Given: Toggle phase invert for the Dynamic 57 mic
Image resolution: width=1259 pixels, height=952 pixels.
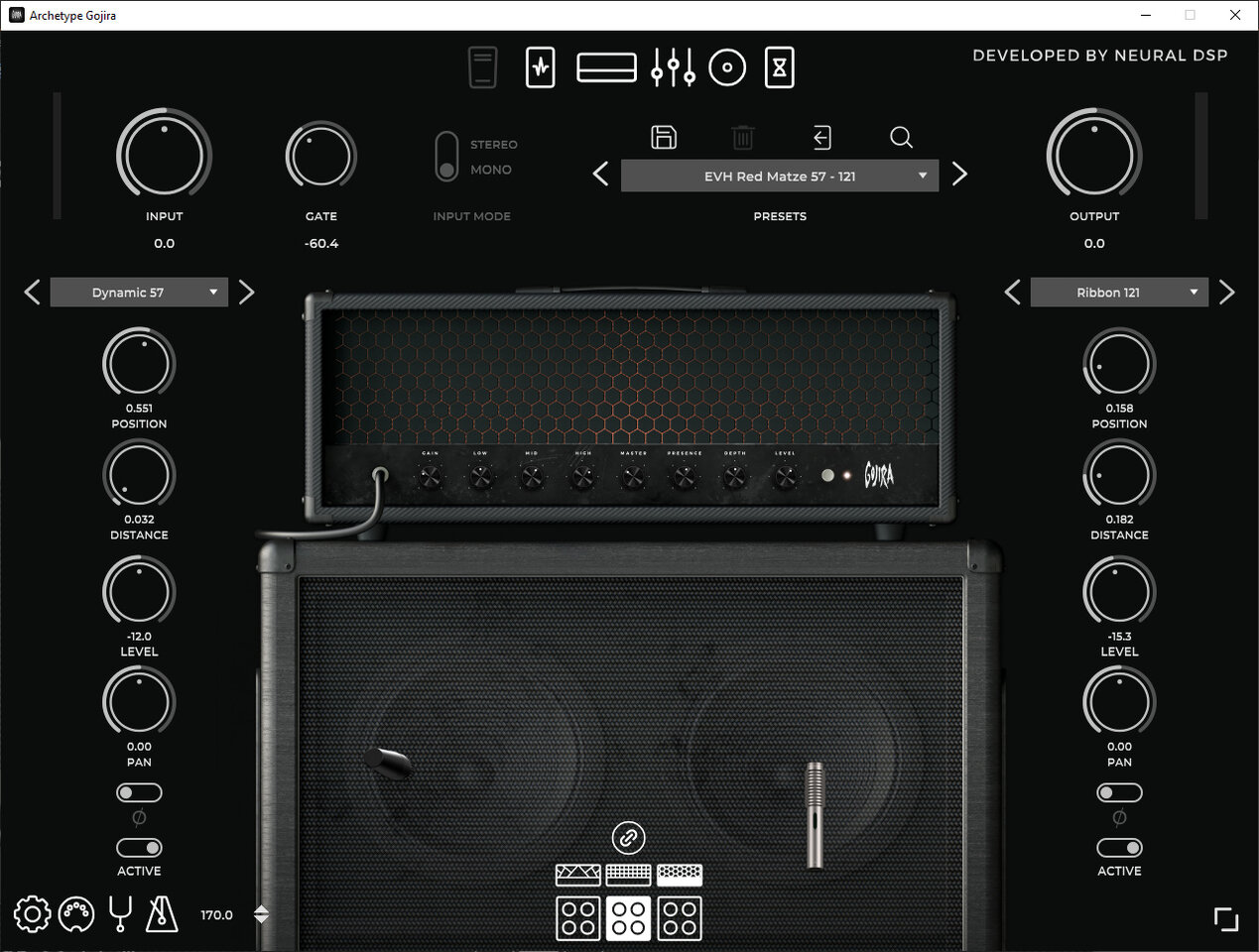Looking at the screenshot, I should tap(139, 792).
